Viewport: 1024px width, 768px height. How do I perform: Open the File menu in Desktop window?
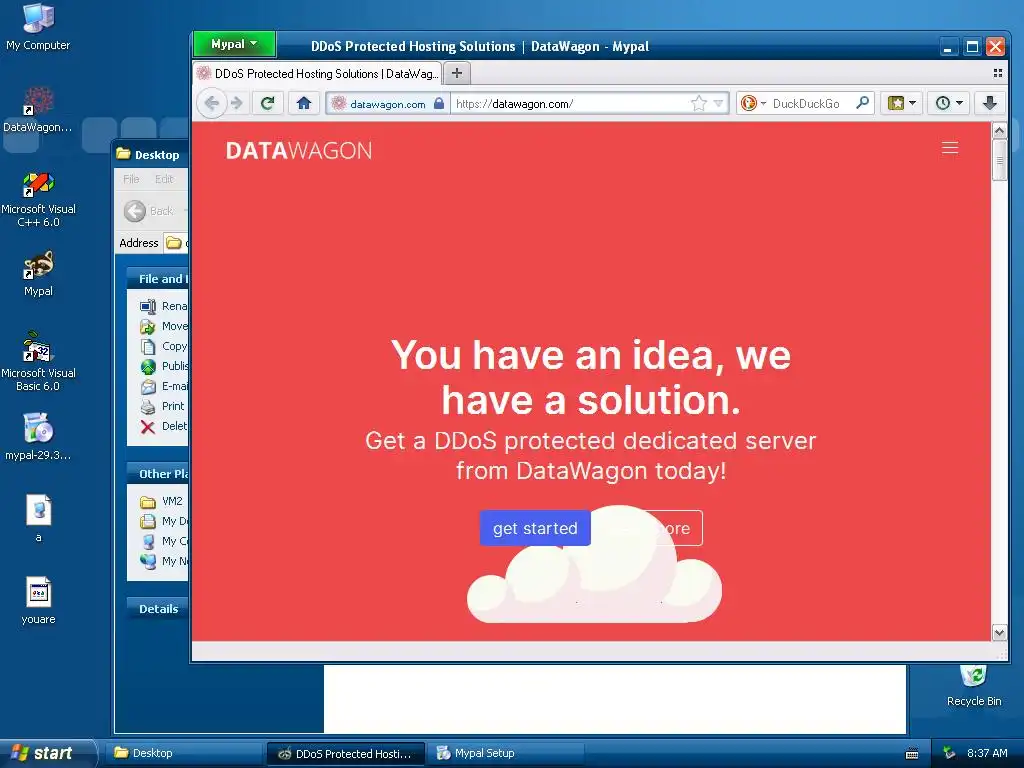[x=131, y=179]
